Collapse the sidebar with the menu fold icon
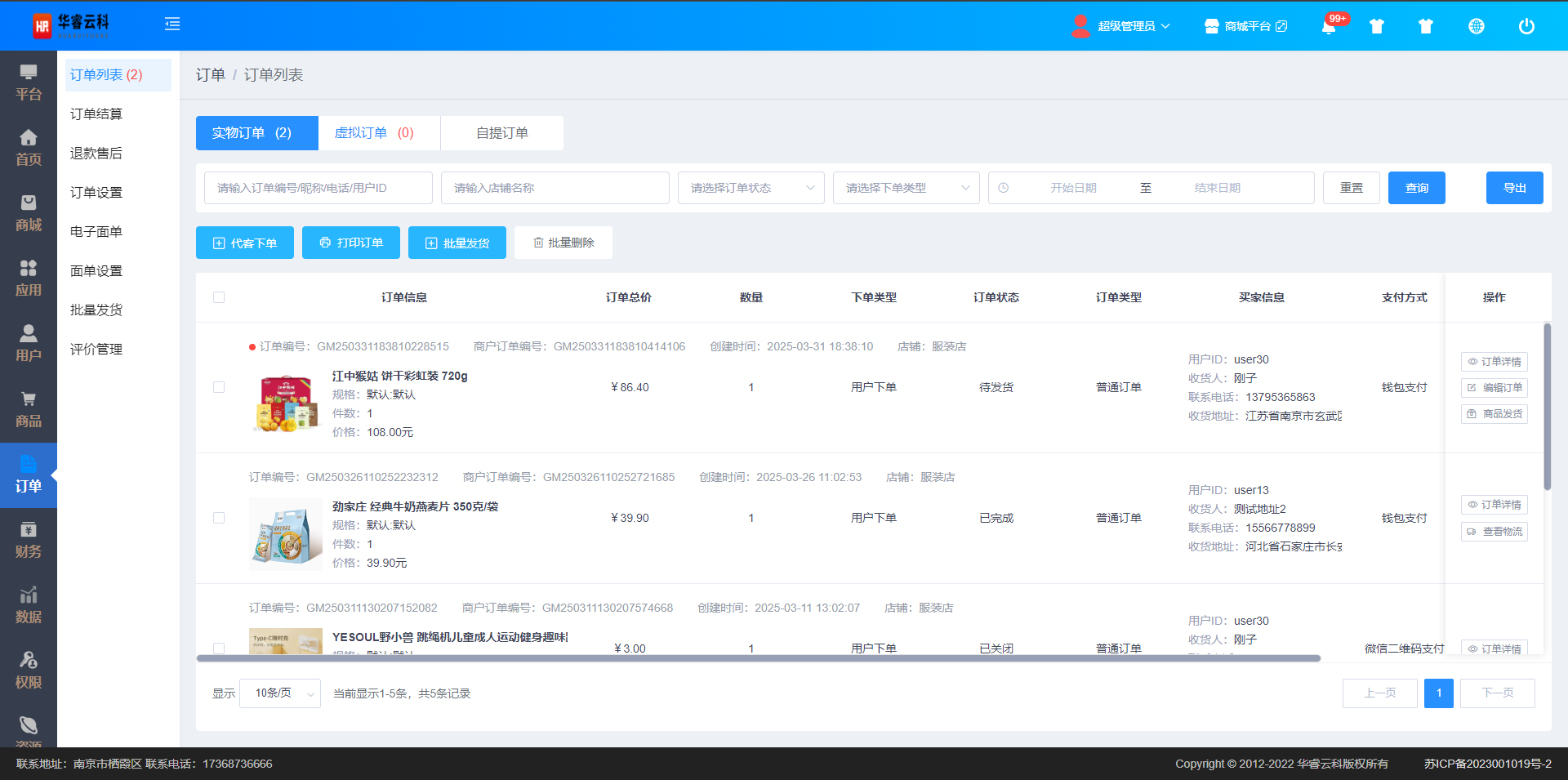 (172, 25)
